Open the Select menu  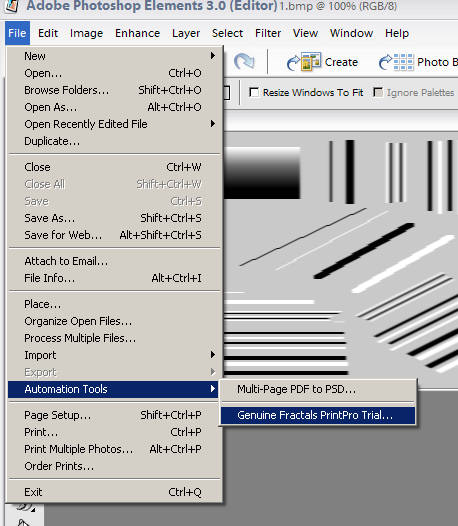tap(227, 33)
